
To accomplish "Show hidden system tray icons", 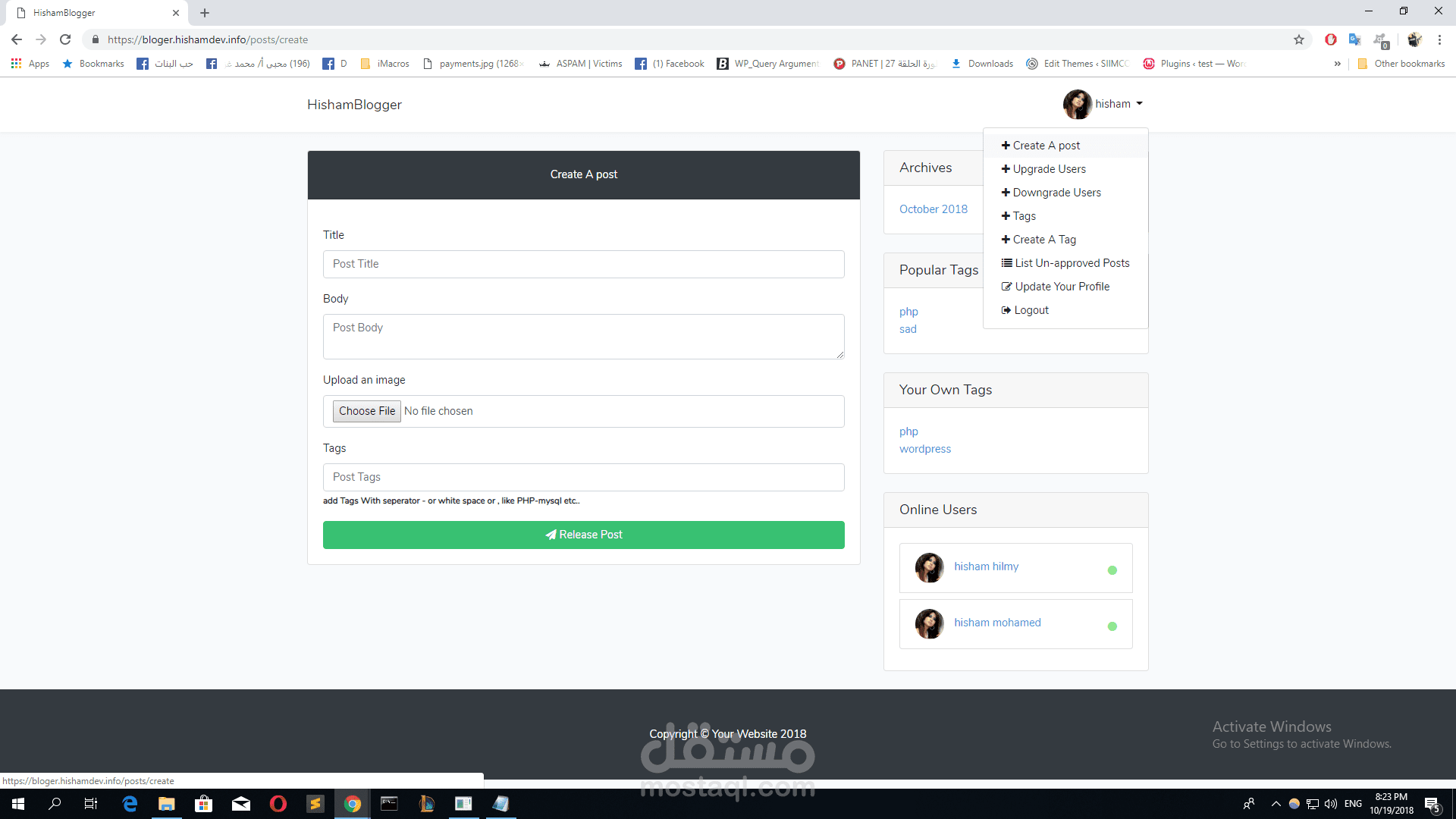I will (x=1276, y=804).
